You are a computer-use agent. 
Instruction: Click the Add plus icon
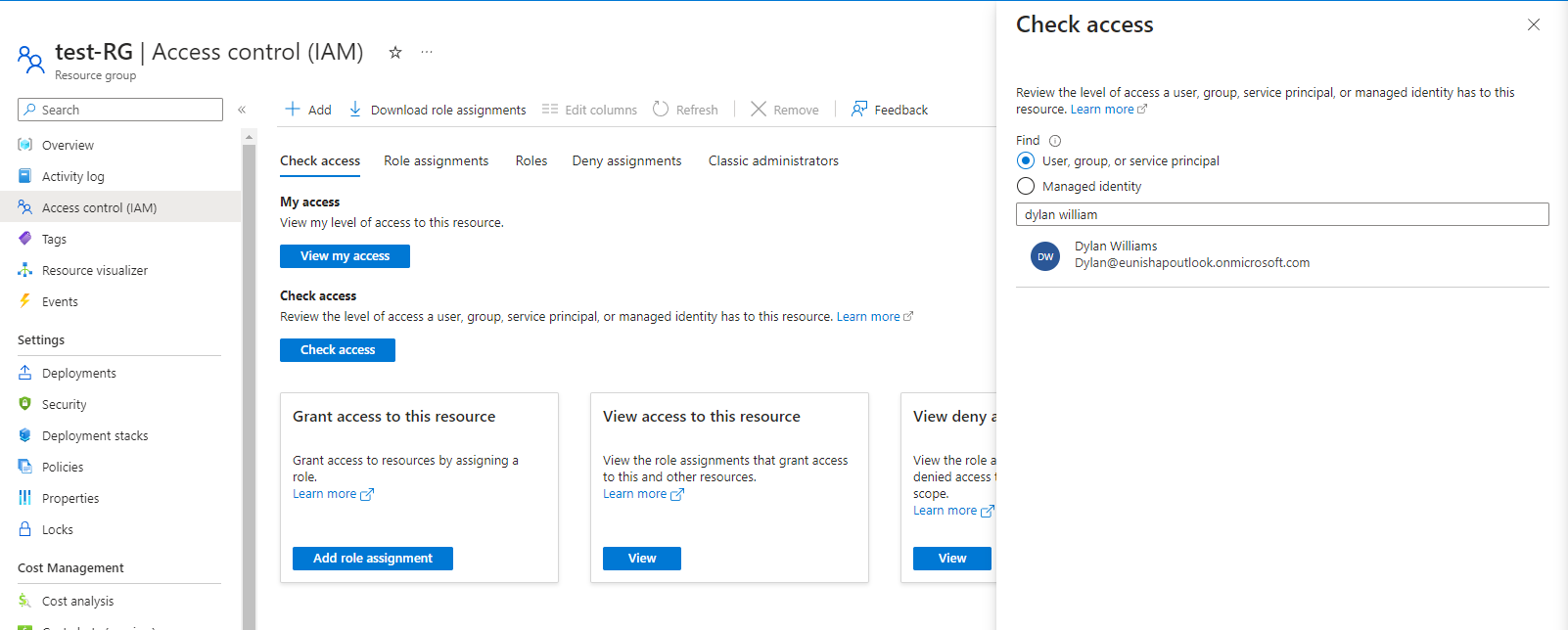pyautogui.click(x=293, y=110)
